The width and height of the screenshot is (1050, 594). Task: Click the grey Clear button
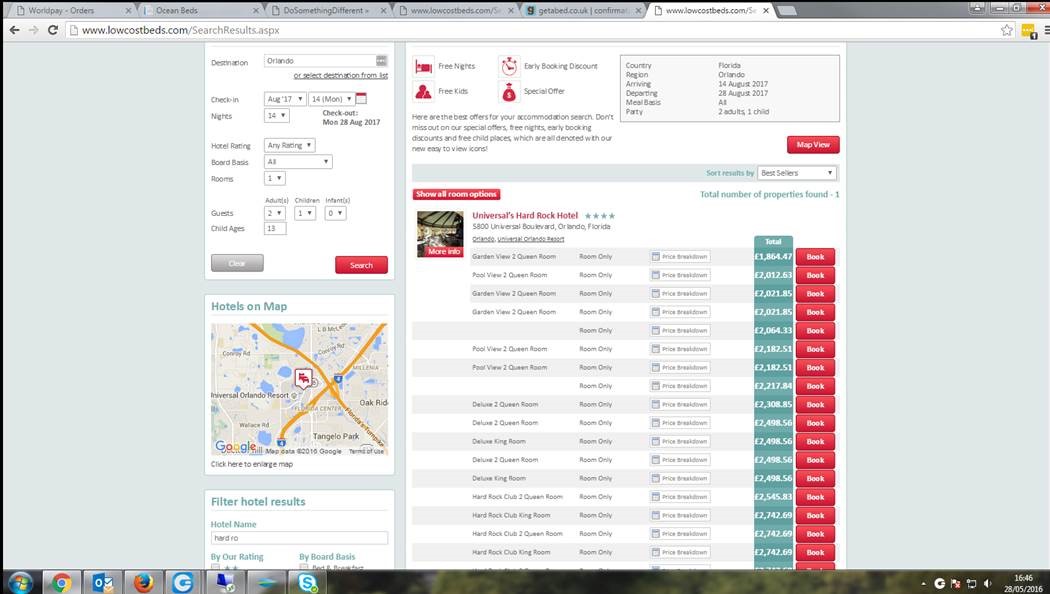[237, 263]
